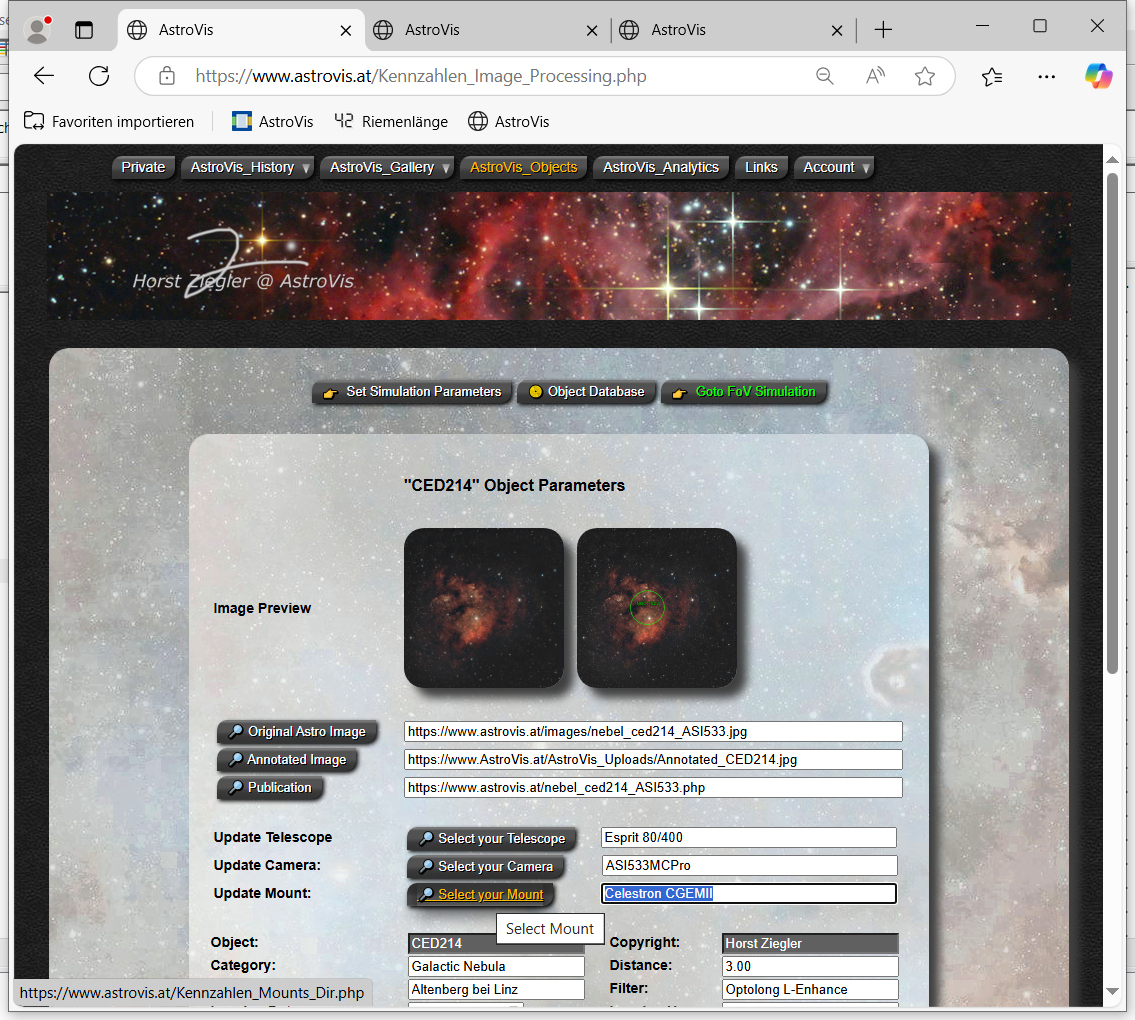This screenshot has width=1135, height=1020.
Task: Edit the annotated image URL field
Action: pyautogui.click(x=653, y=759)
